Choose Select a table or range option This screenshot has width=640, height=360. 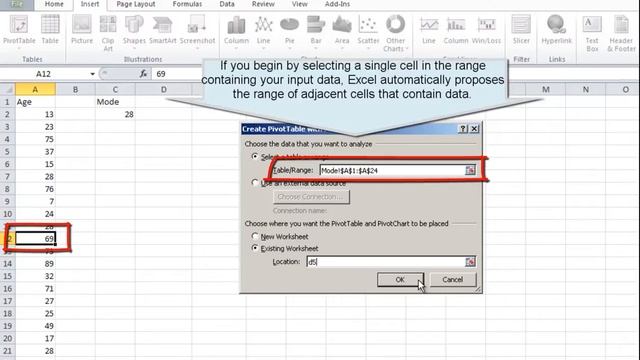(x=255, y=156)
